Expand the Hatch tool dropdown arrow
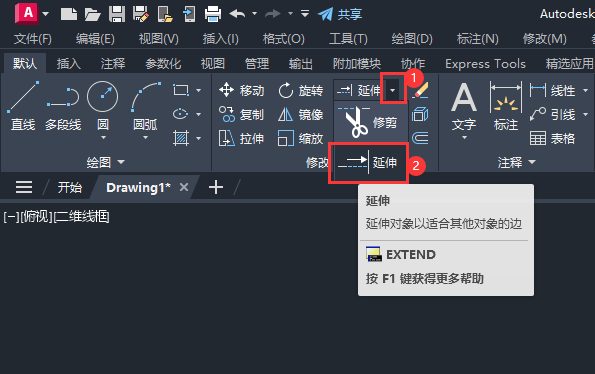This screenshot has height=374, width=595. click(x=198, y=138)
